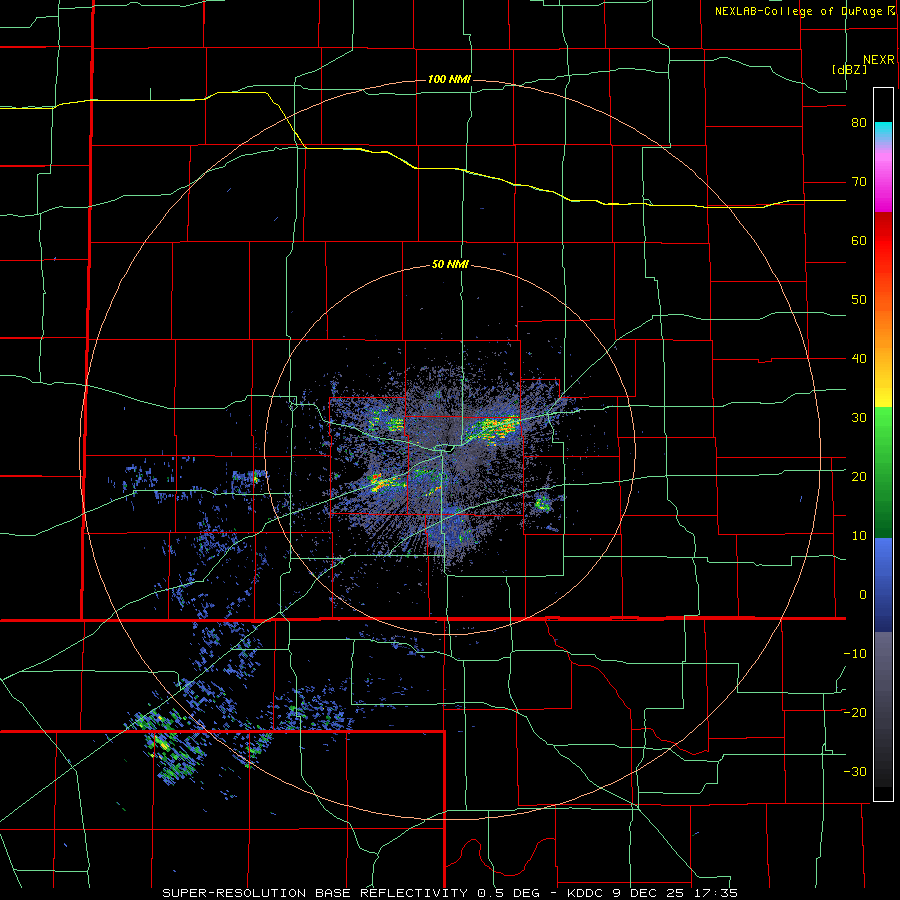Click the "100 NMI" range ring label
This screenshot has height=900, width=900.
[x=449, y=79]
